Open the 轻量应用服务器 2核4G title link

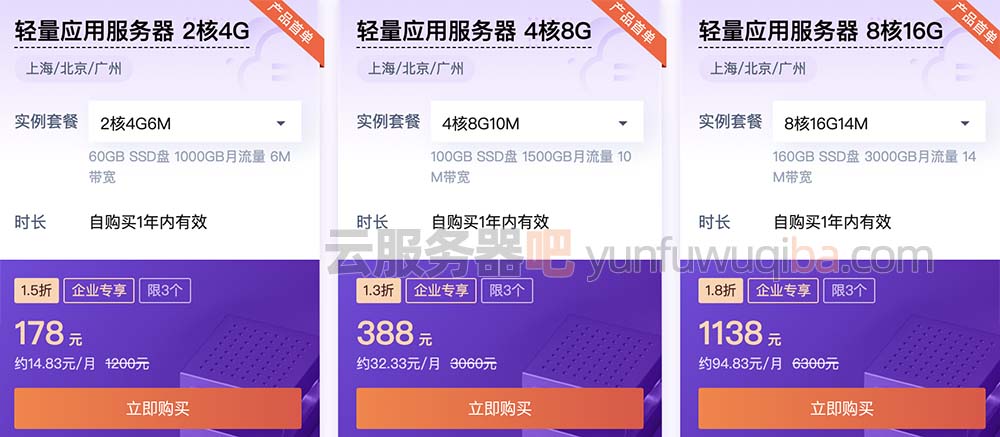[131, 31]
